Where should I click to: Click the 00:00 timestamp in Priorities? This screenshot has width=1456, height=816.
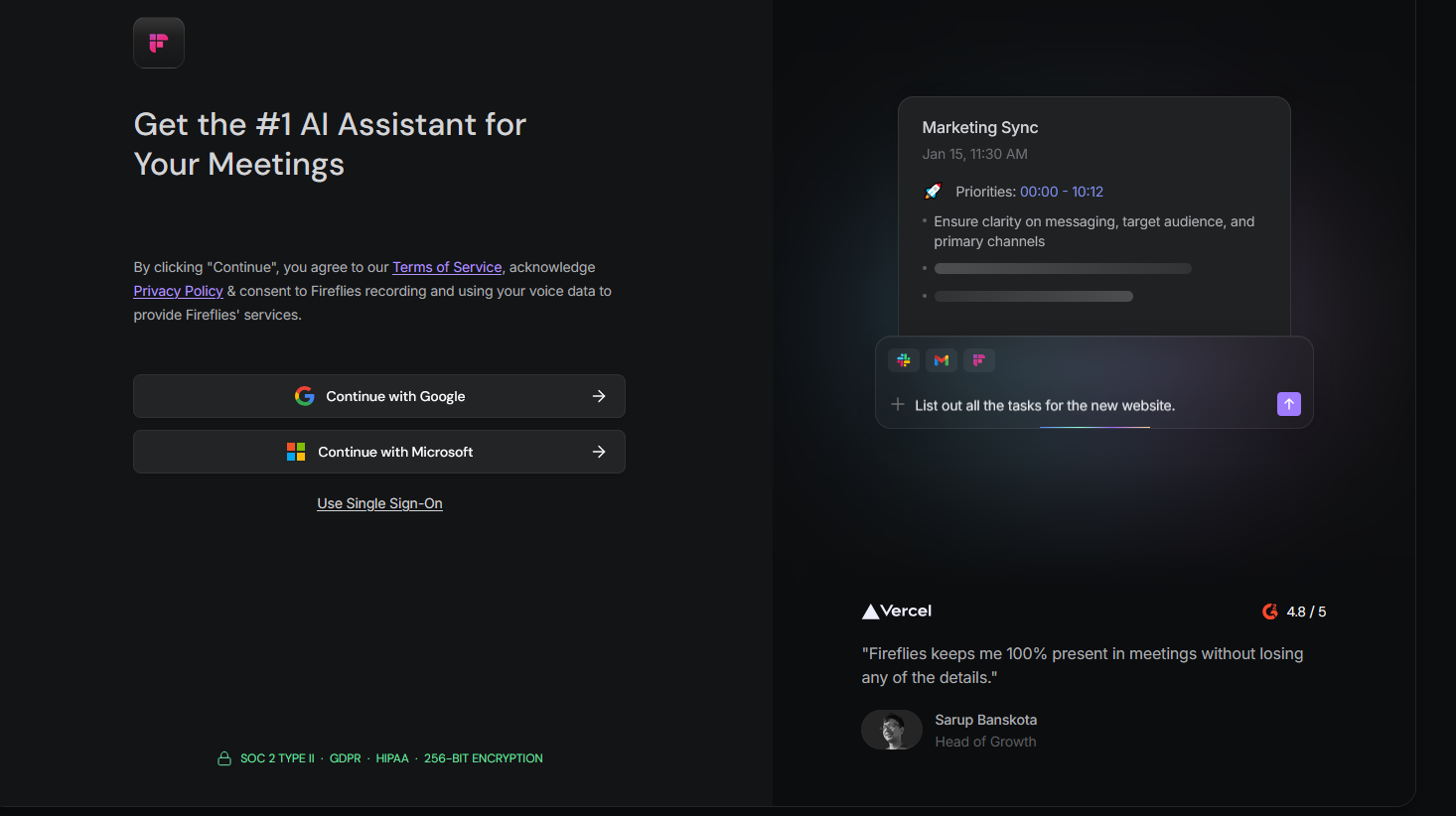[x=1039, y=192]
